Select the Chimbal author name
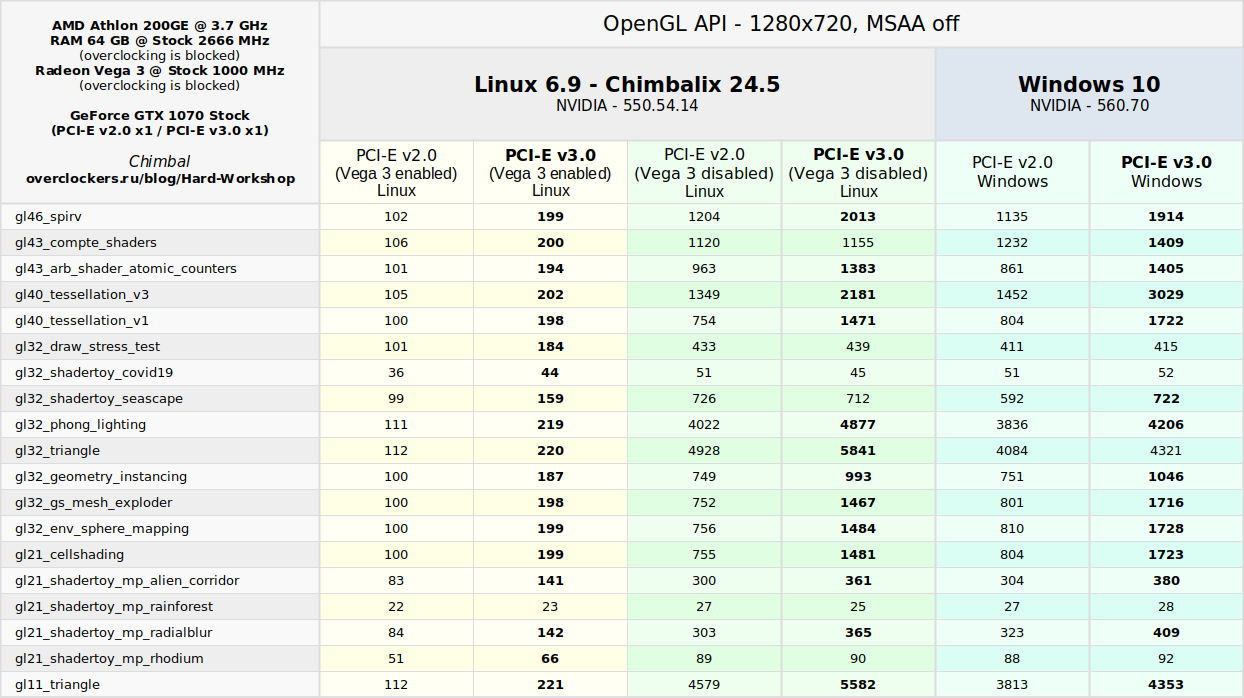 click(x=160, y=162)
